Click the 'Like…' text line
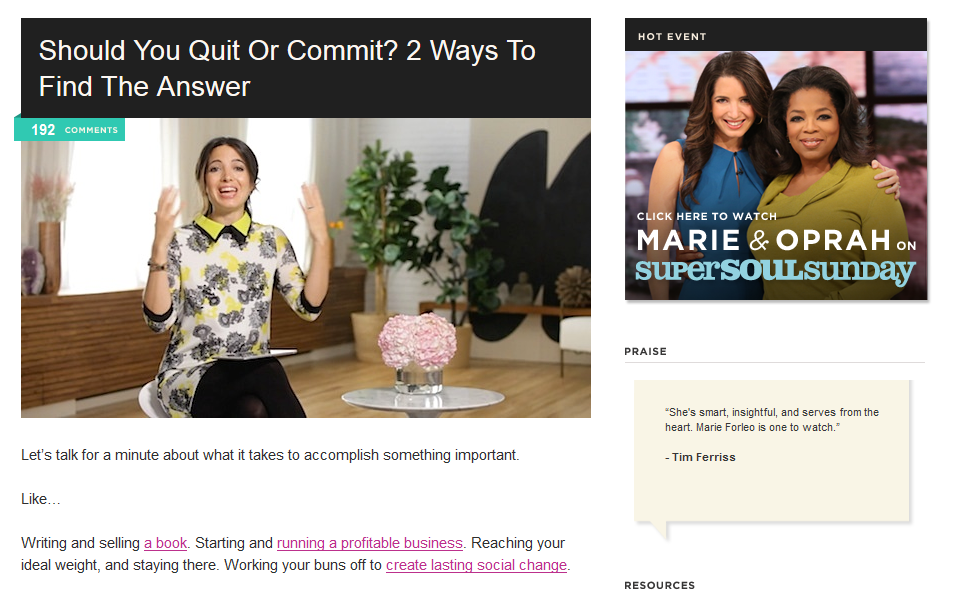 pos(41,499)
